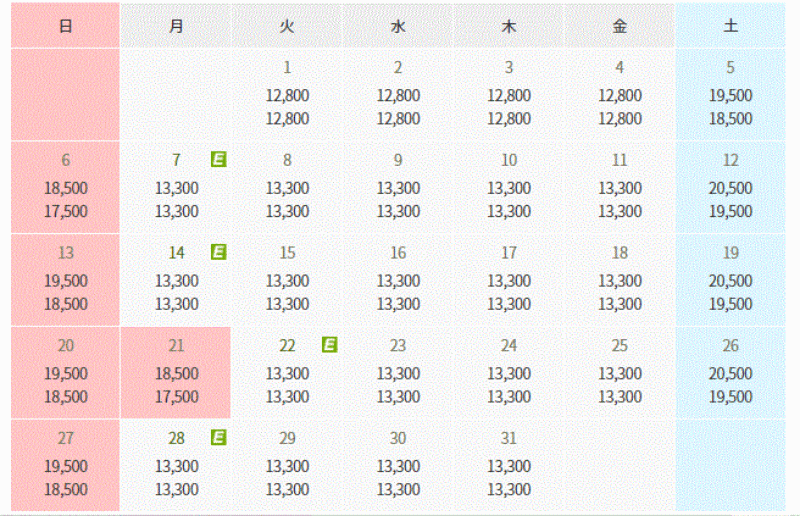Screen dimensions: 800x516
Task: Click the green E icon on day 14
Action: pos(218,252)
